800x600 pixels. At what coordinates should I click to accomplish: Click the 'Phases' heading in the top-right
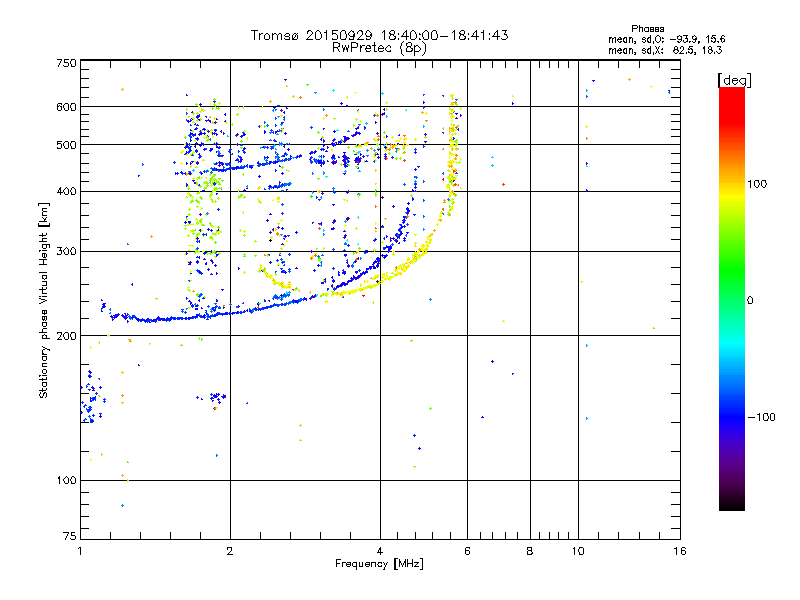(x=647, y=29)
